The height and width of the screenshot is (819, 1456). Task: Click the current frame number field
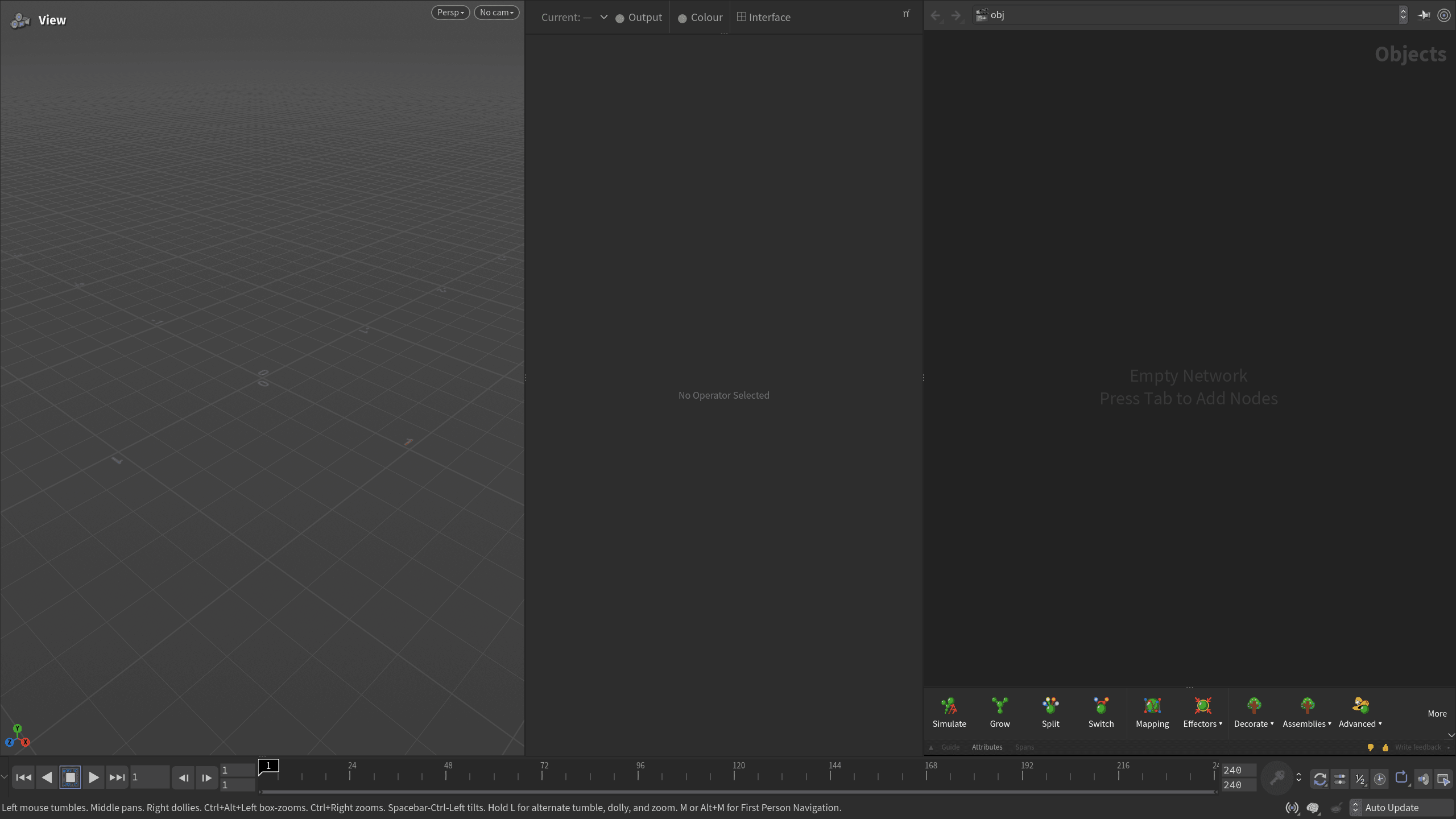150,777
